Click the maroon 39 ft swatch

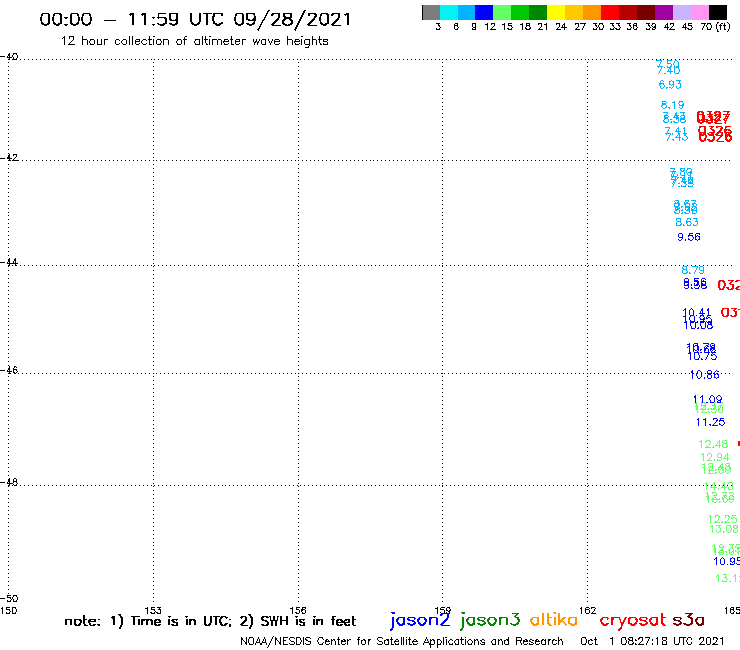(646, 12)
